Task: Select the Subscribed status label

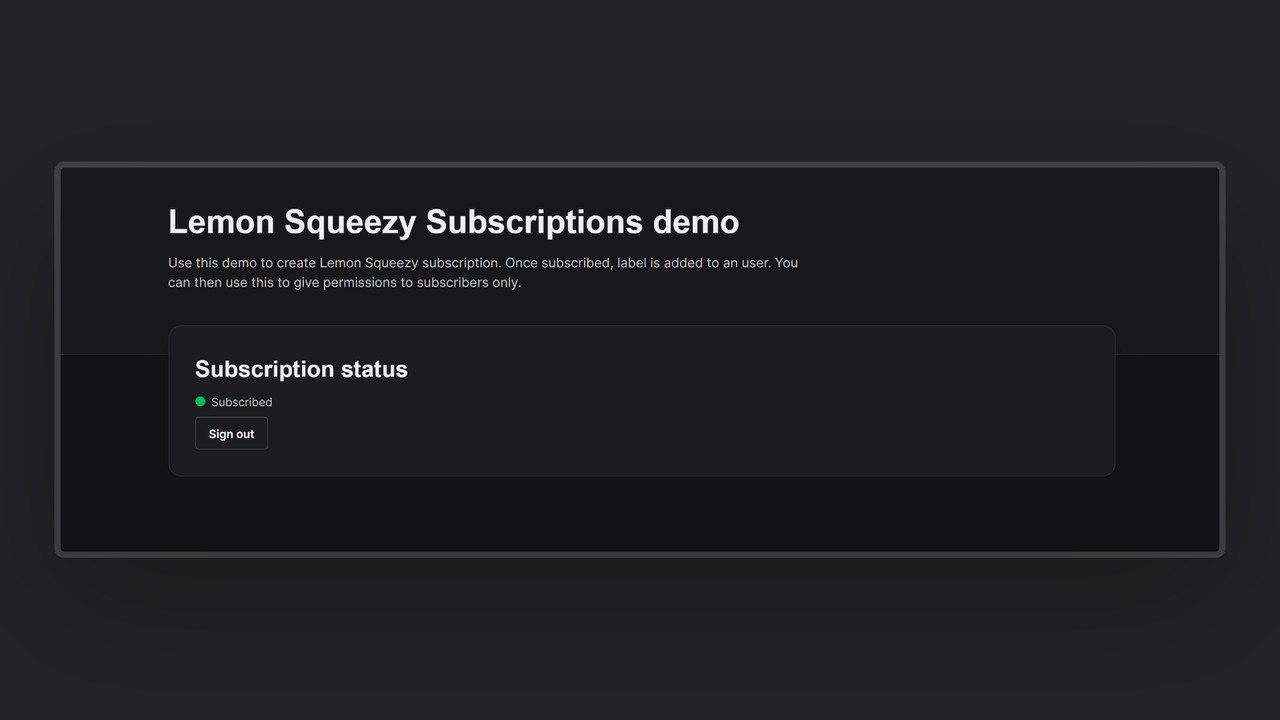Action: (x=241, y=402)
